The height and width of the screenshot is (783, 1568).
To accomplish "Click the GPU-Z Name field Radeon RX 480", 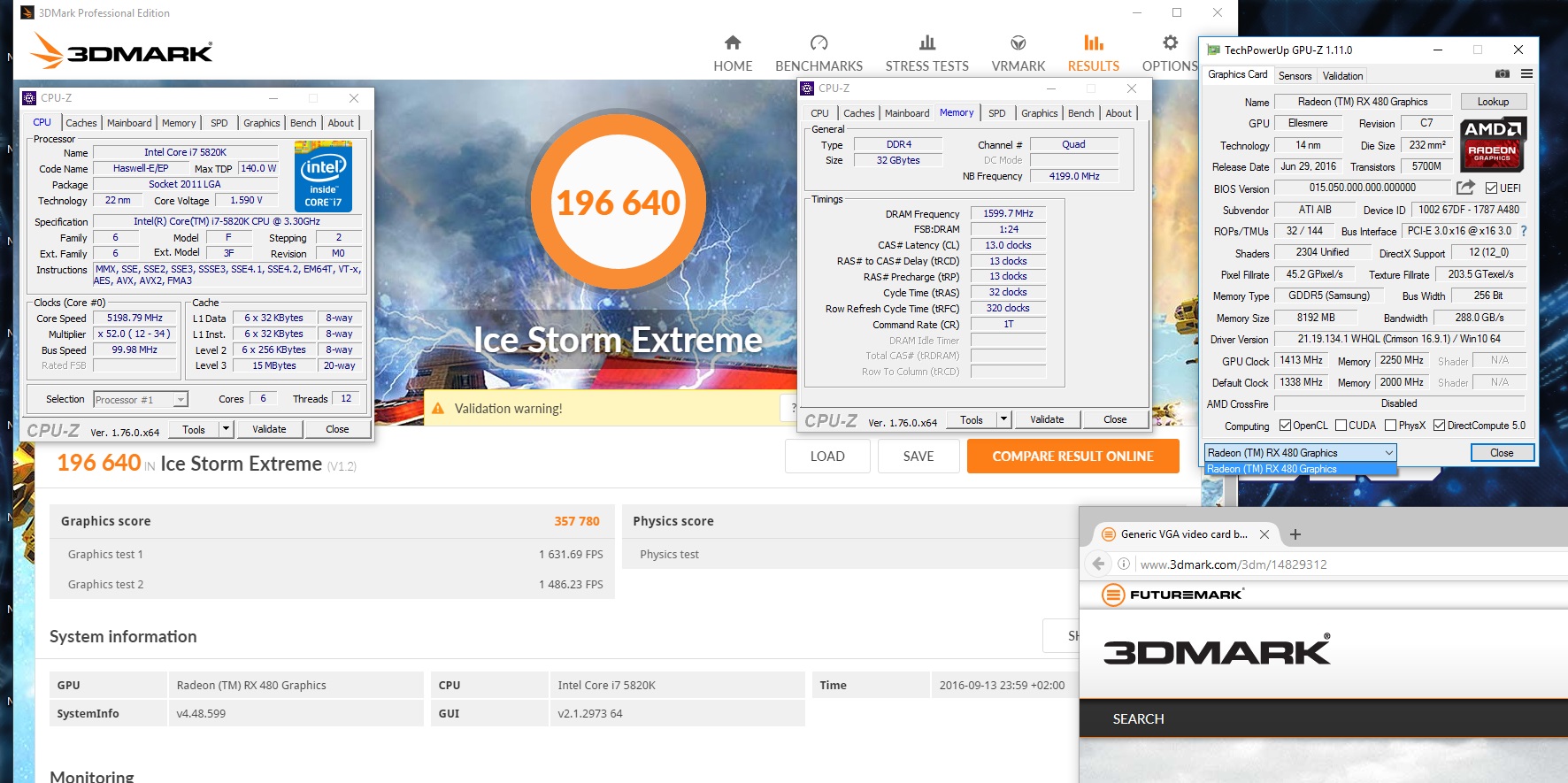I will 1363,102.
